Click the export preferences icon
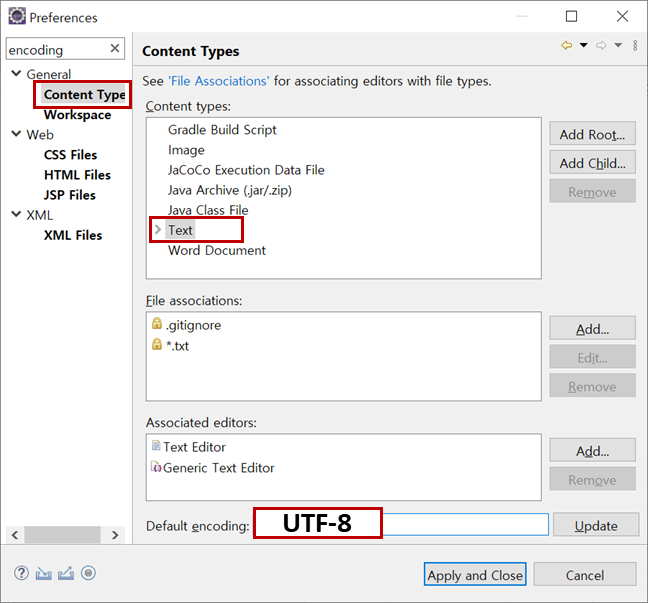648x603 pixels. [66, 573]
